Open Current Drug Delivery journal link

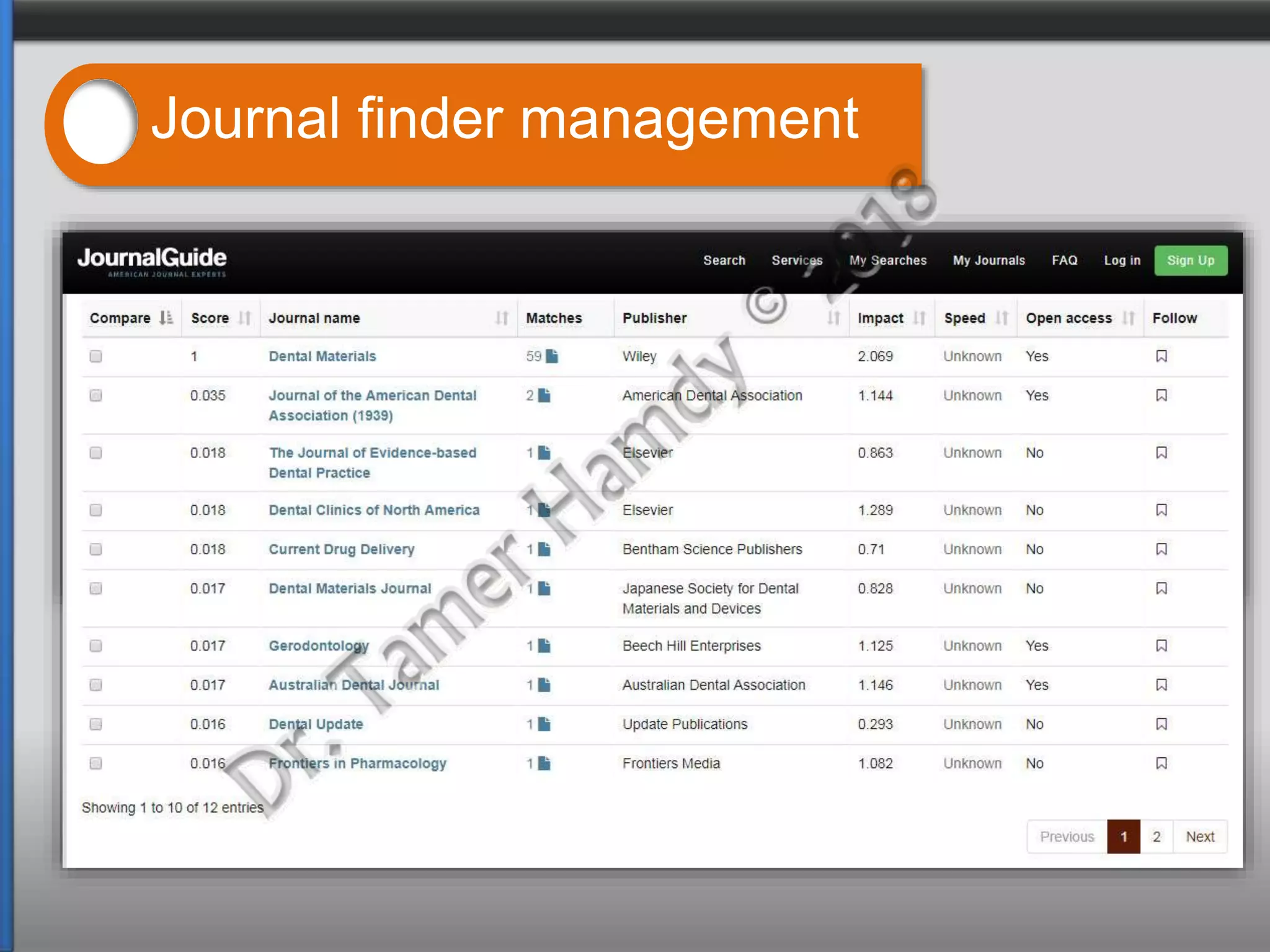(x=342, y=550)
